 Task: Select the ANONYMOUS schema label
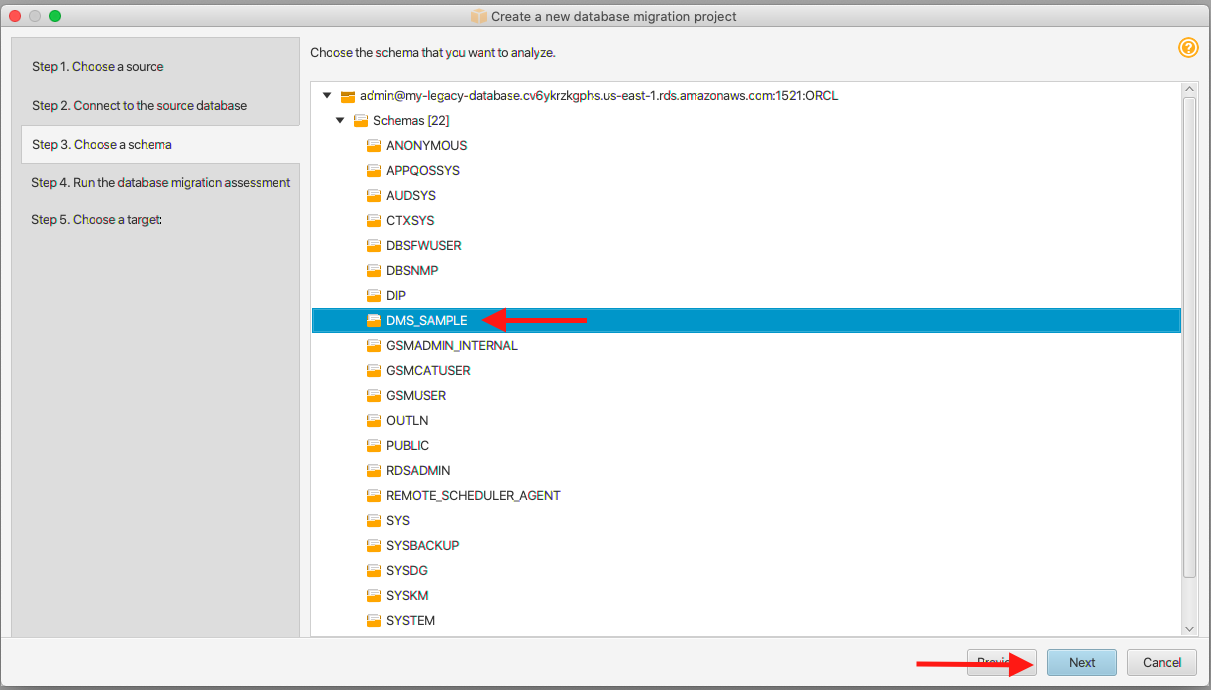[x=427, y=146]
